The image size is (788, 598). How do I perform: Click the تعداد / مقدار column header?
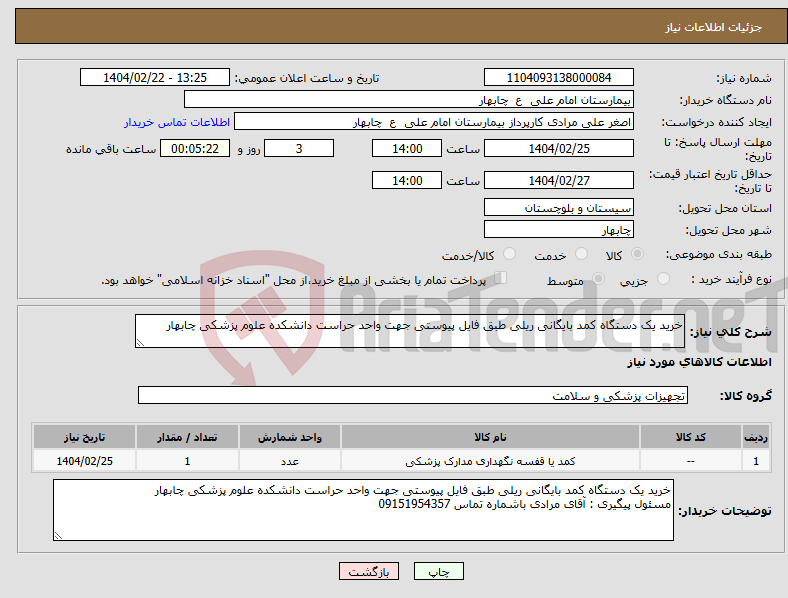(x=187, y=437)
